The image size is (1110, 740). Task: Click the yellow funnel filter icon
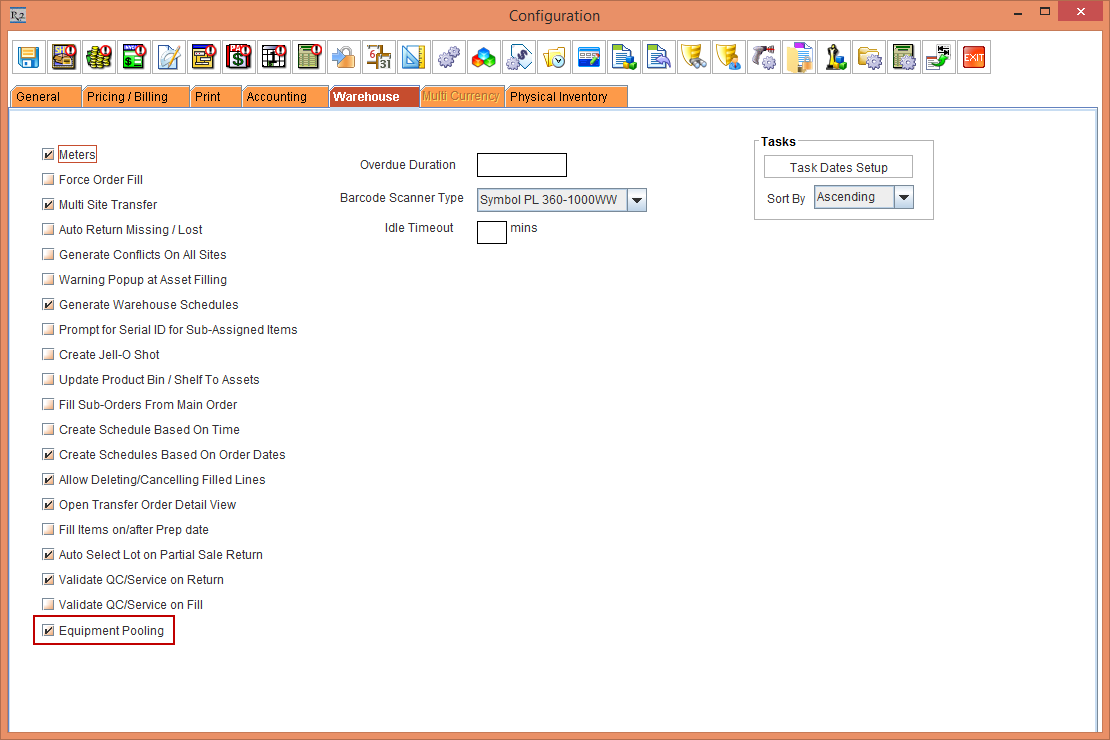click(x=694, y=57)
